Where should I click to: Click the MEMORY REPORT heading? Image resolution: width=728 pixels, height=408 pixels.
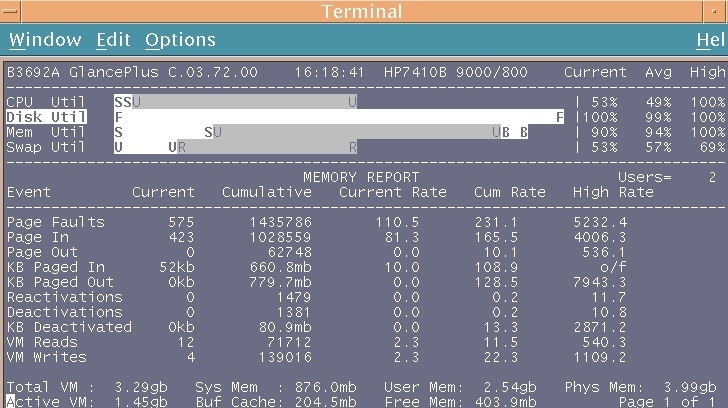[361, 177]
